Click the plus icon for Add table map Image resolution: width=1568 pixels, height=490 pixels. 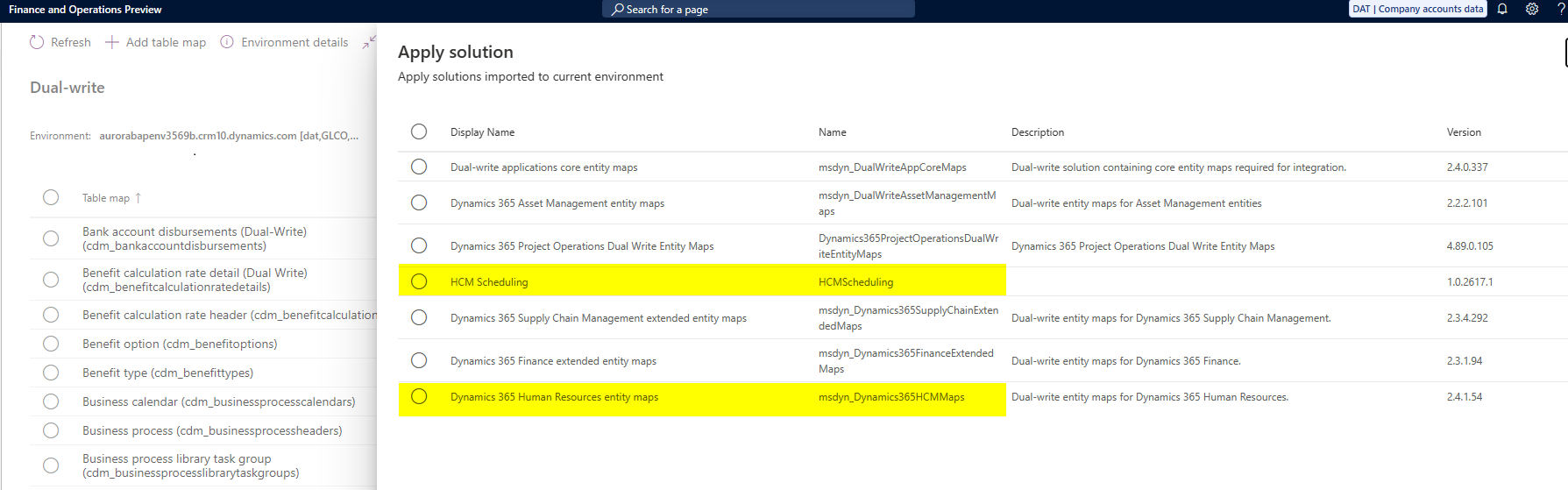[112, 42]
